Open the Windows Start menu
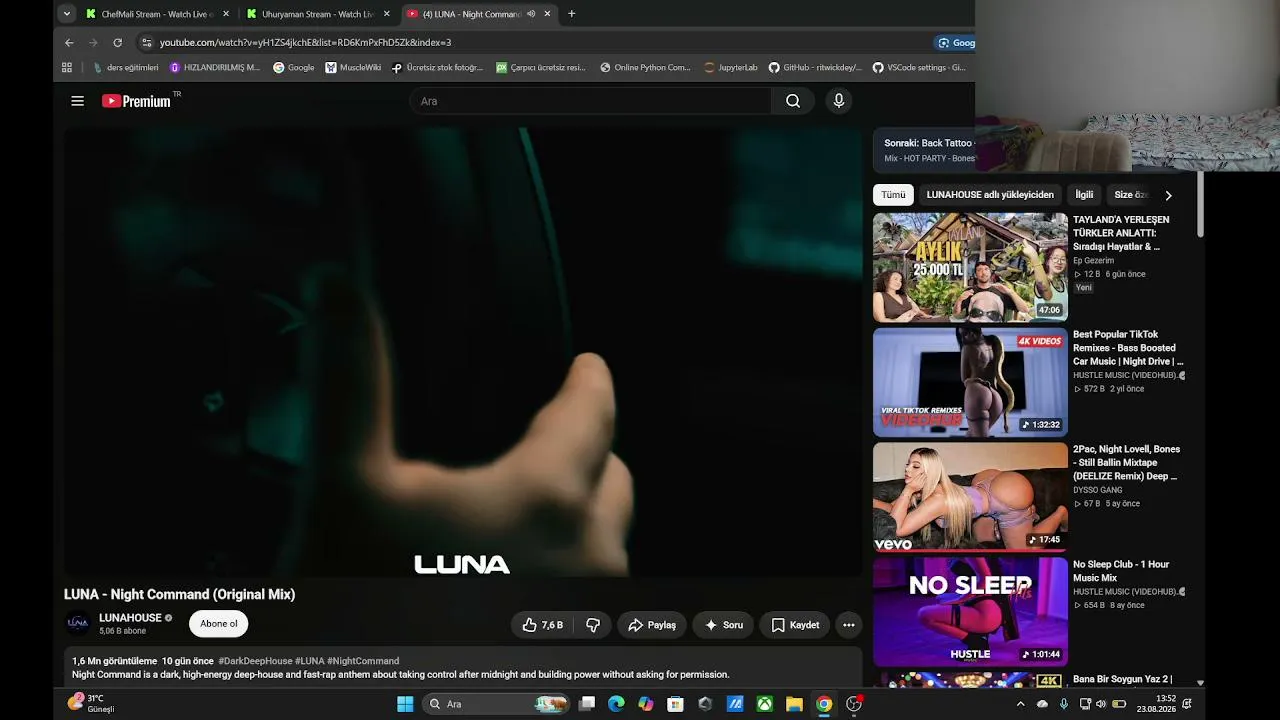The image size is (1280, 720). tap(405, 704)
